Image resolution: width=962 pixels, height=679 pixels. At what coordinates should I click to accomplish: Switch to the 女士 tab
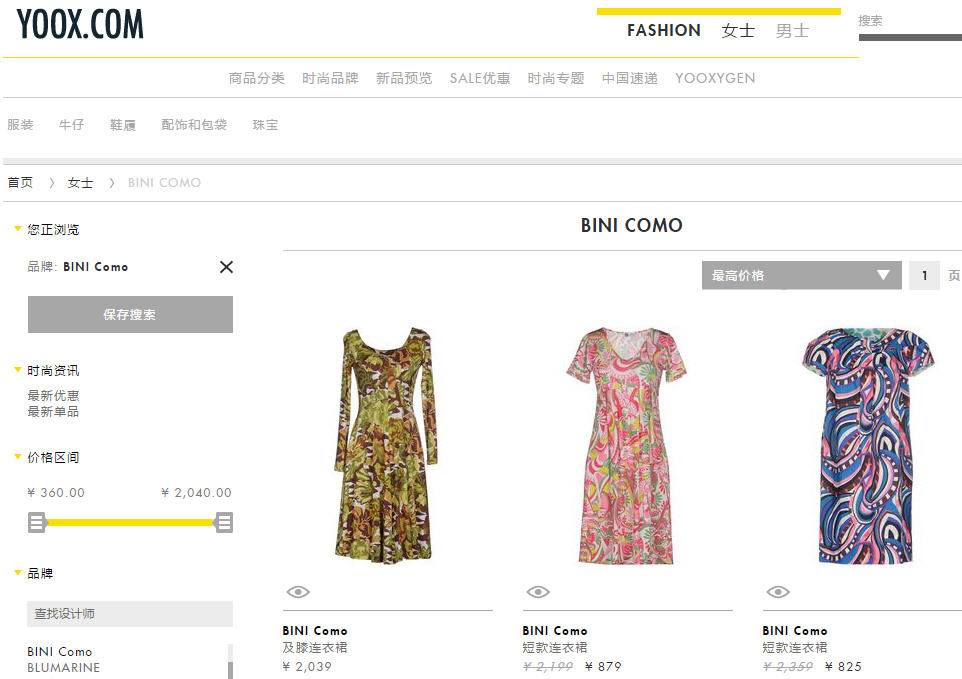coord(738,31)
